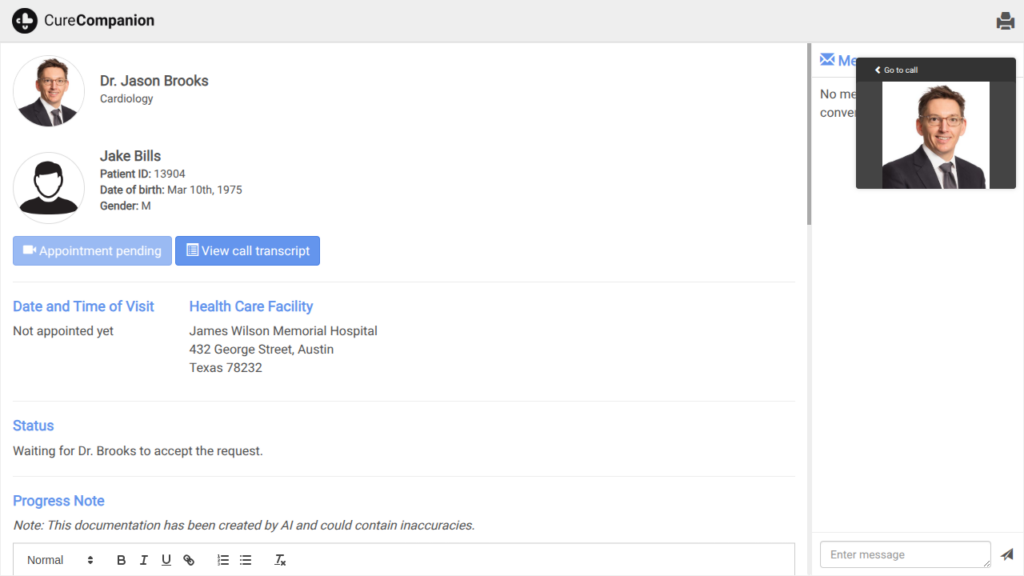The width and height of the screenshot is (1024, 576).
Task: Click the print icon in the header
Action: pyautogui.click(x=1005, y=21)
